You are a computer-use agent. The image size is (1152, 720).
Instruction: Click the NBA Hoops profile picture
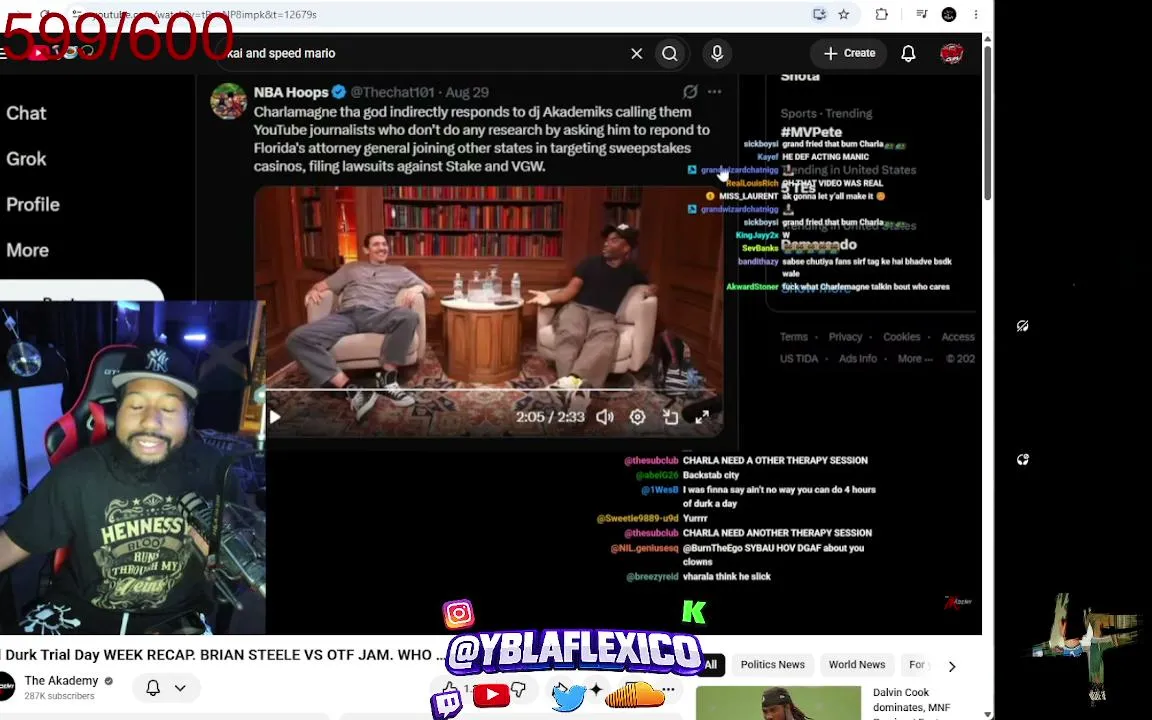(x=228, y=101)
